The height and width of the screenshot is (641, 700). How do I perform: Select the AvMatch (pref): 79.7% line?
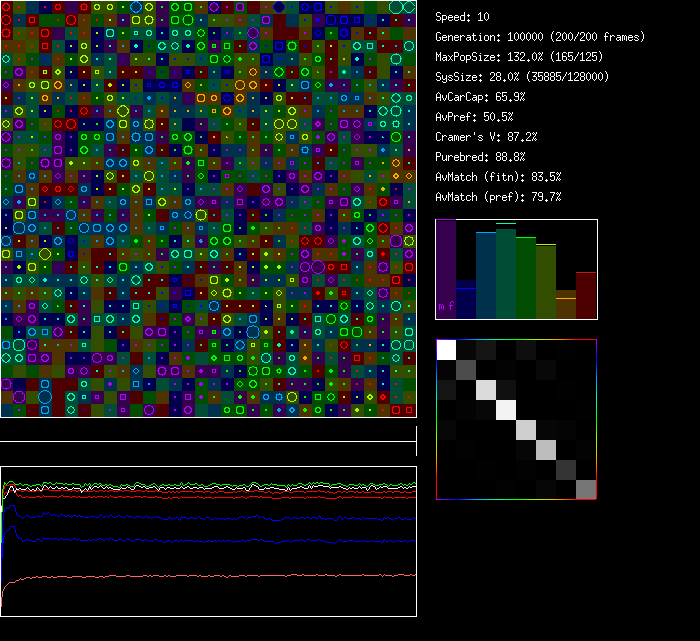(498, 197)
